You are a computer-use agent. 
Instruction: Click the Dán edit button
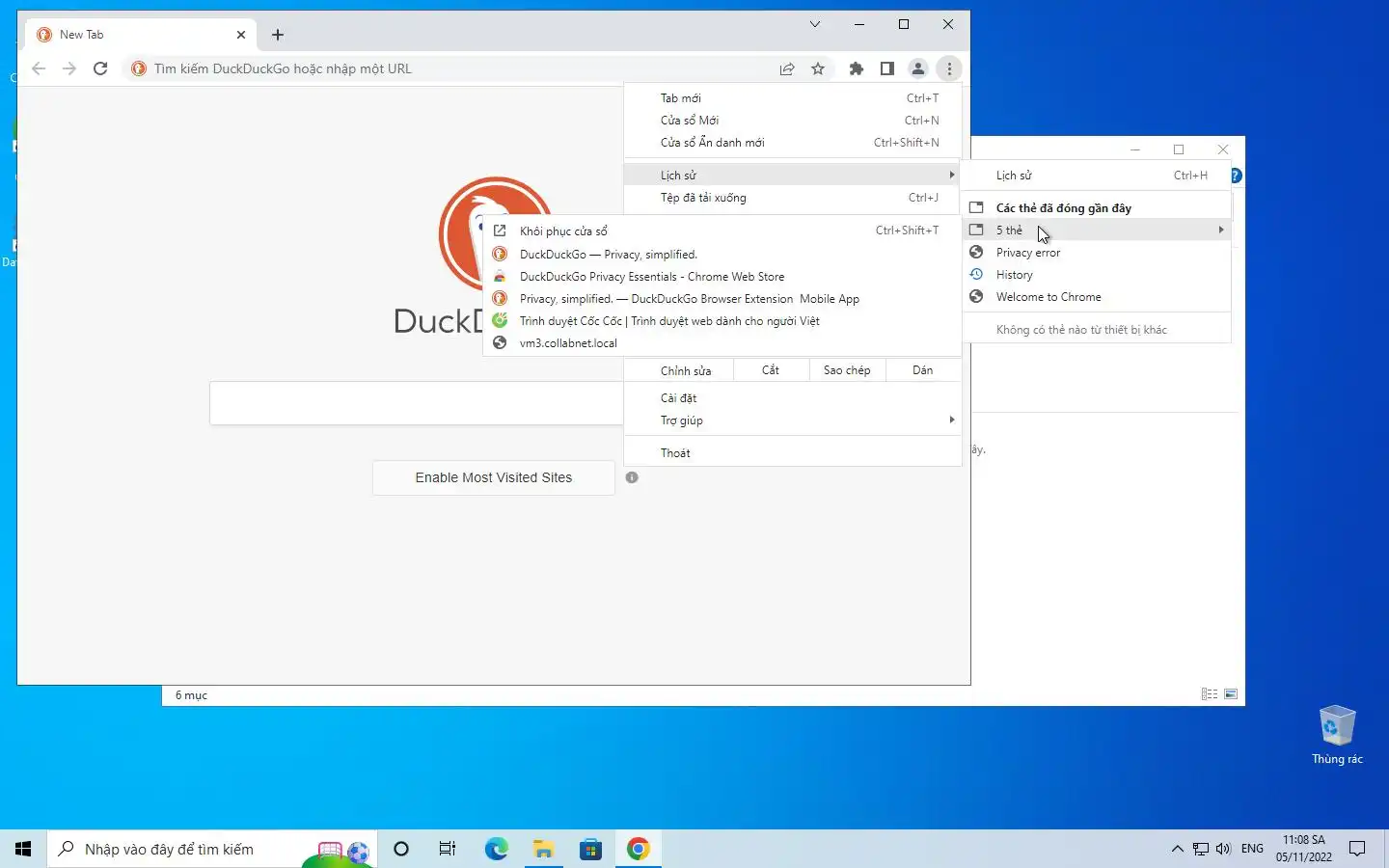coord(923,370)
